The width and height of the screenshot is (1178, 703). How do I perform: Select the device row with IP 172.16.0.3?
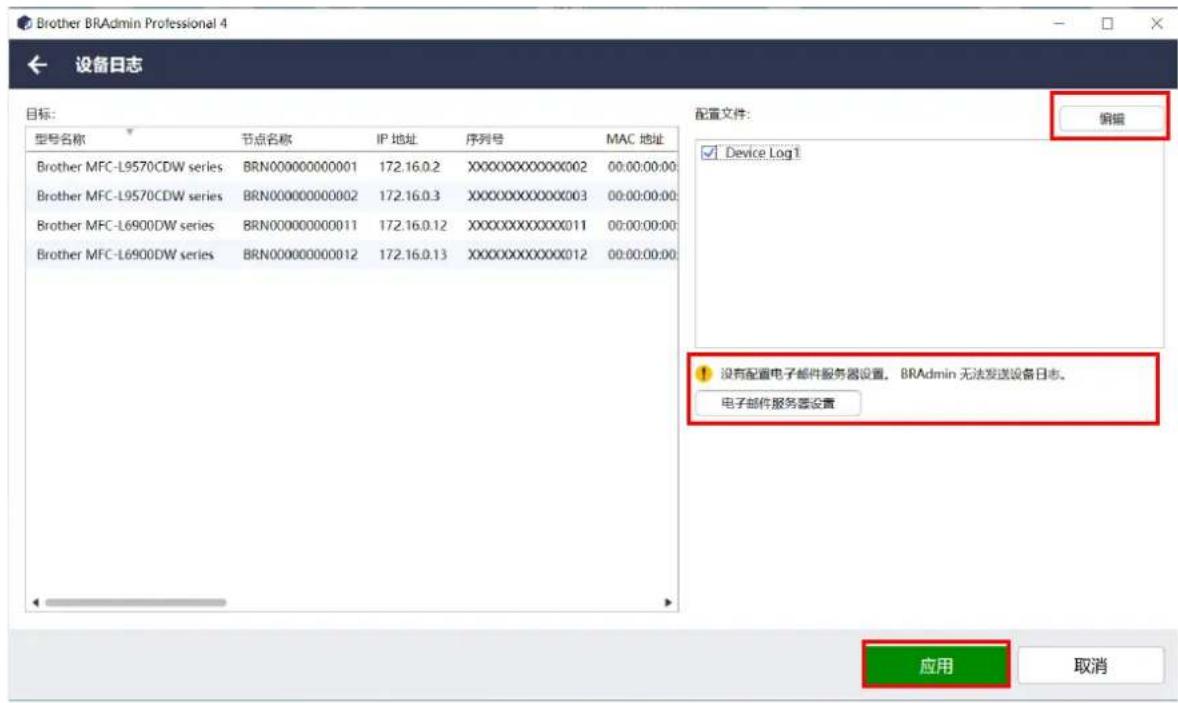(352, 196)
